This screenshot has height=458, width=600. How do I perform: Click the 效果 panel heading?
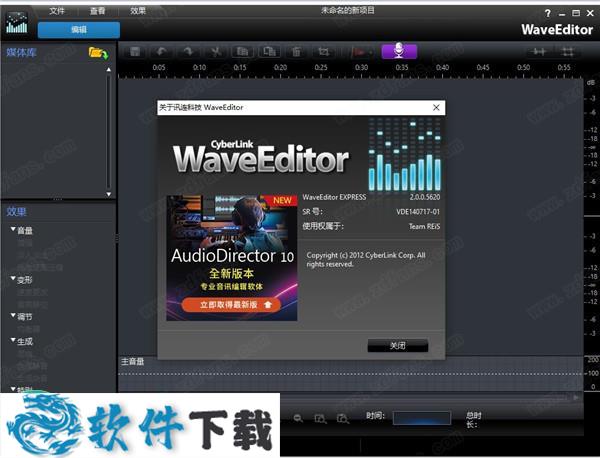tap(16, 212)
